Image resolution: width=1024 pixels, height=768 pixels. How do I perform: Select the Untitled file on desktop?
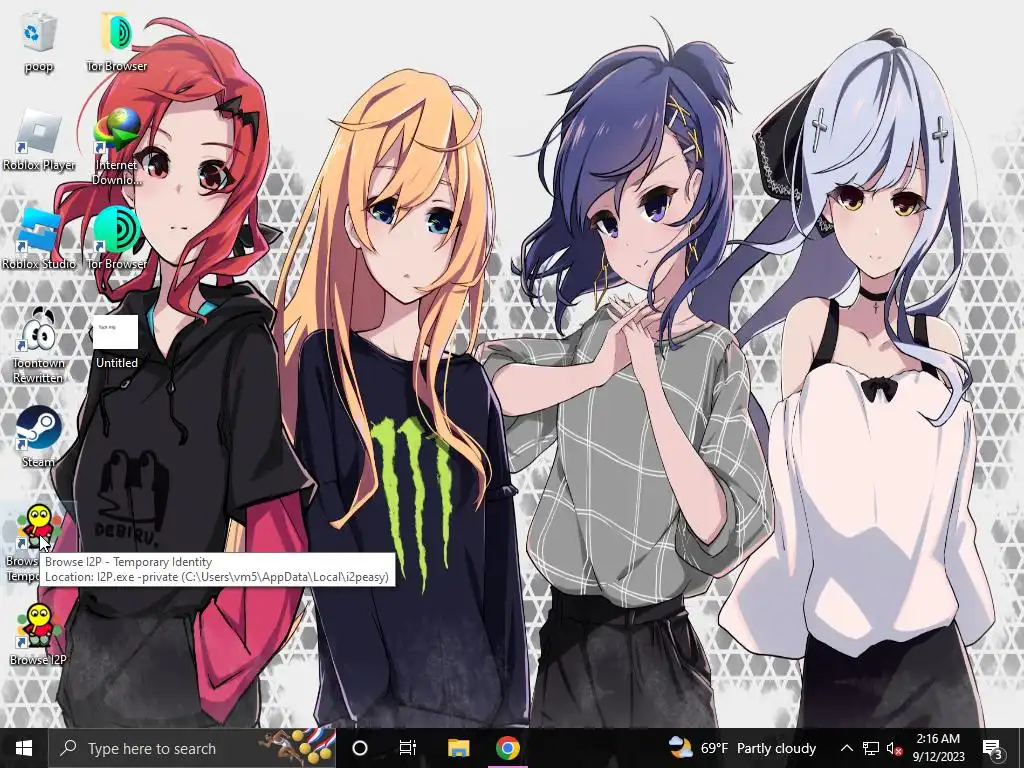click(116, 342)
